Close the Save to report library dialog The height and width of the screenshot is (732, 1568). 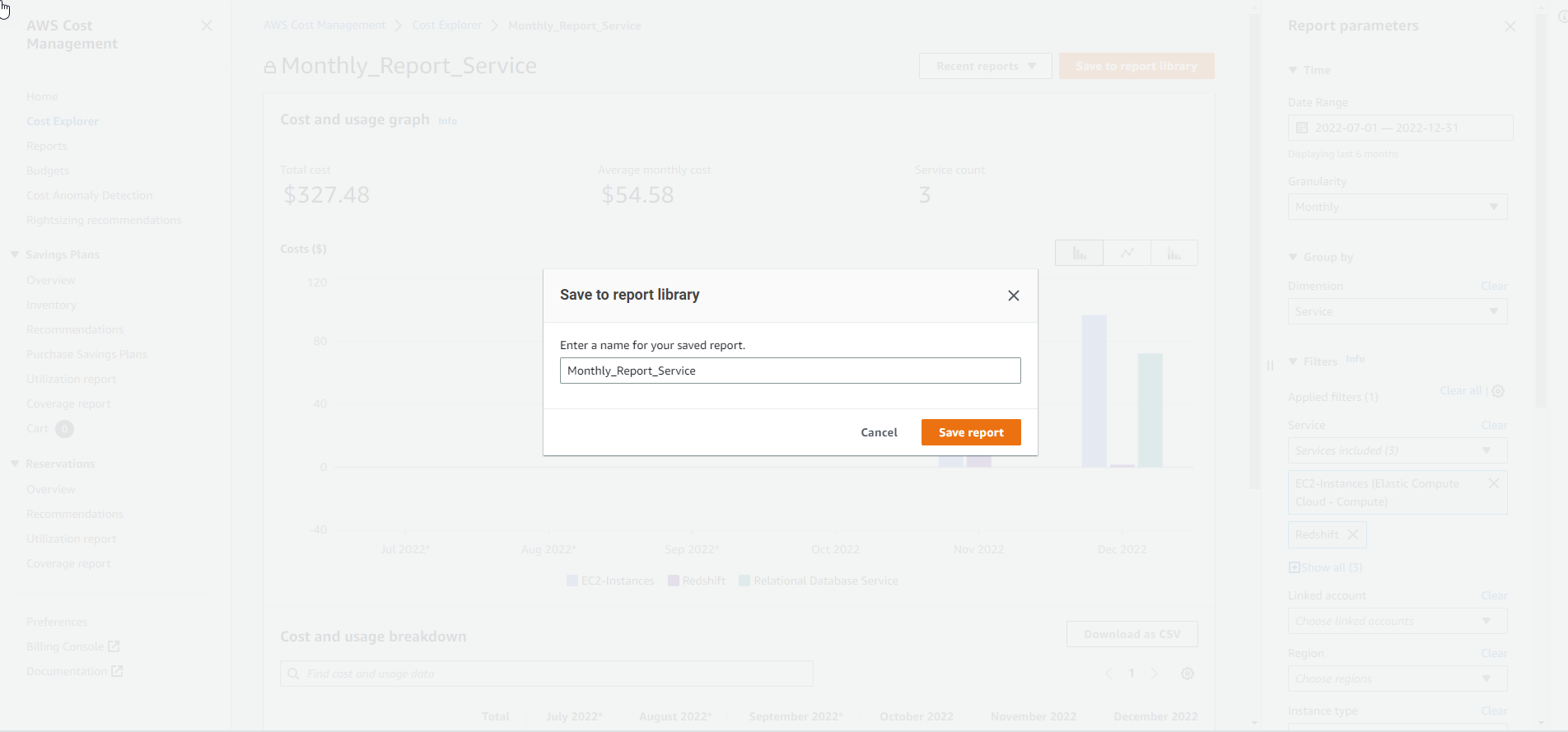(1014, 296)
